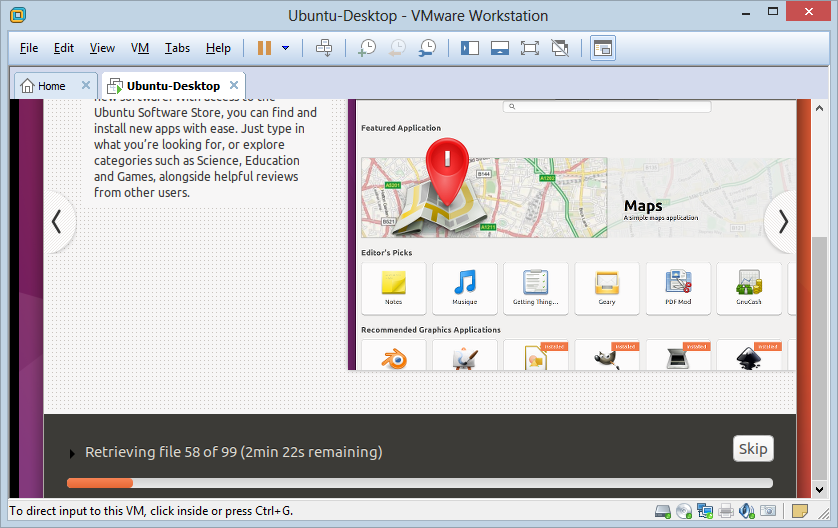Click the CD/DVD drive status icon
This screenshot has height=528, width=838.
(x=684, y=511)
